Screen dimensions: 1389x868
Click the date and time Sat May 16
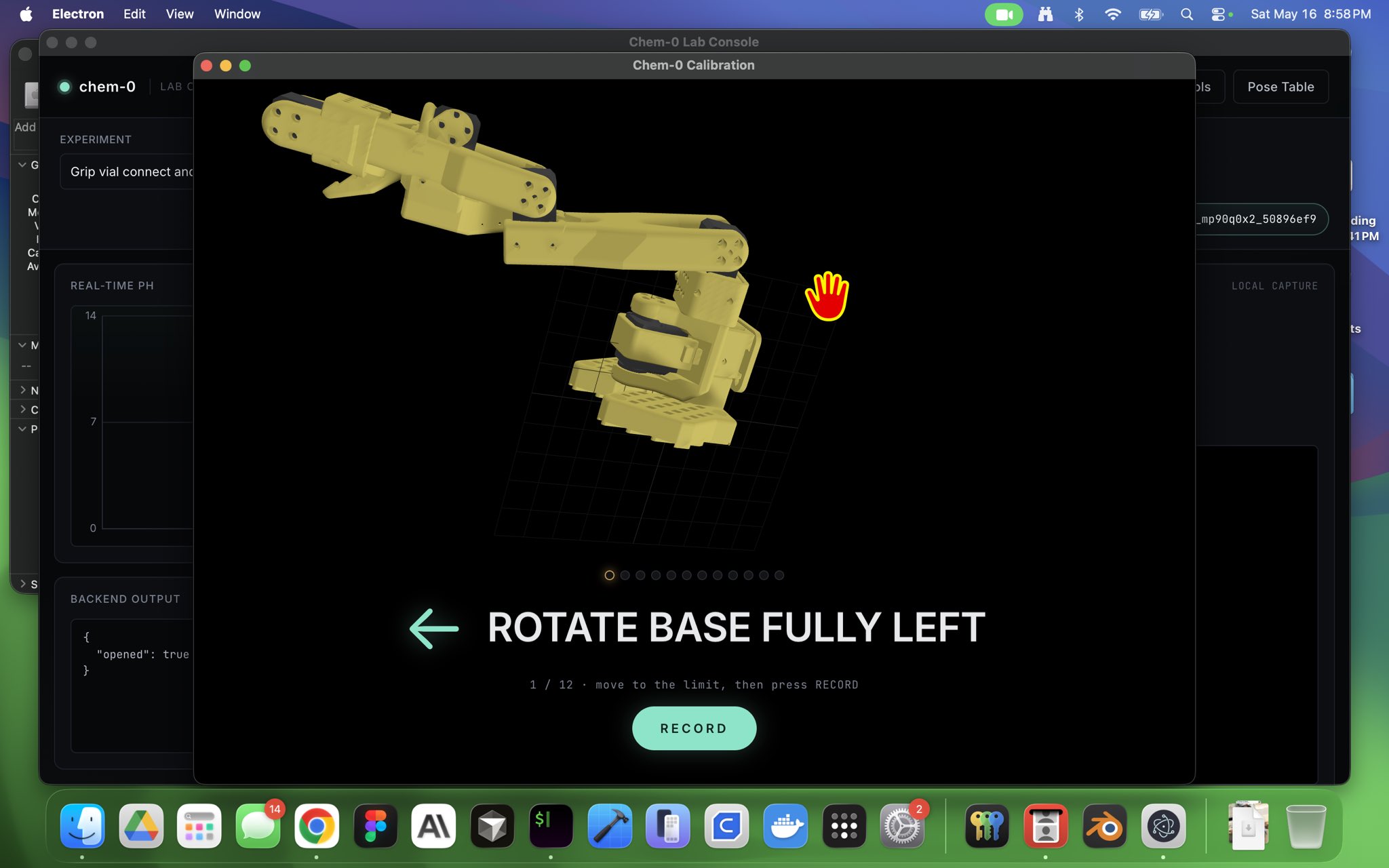click(x=1311, y=14)
